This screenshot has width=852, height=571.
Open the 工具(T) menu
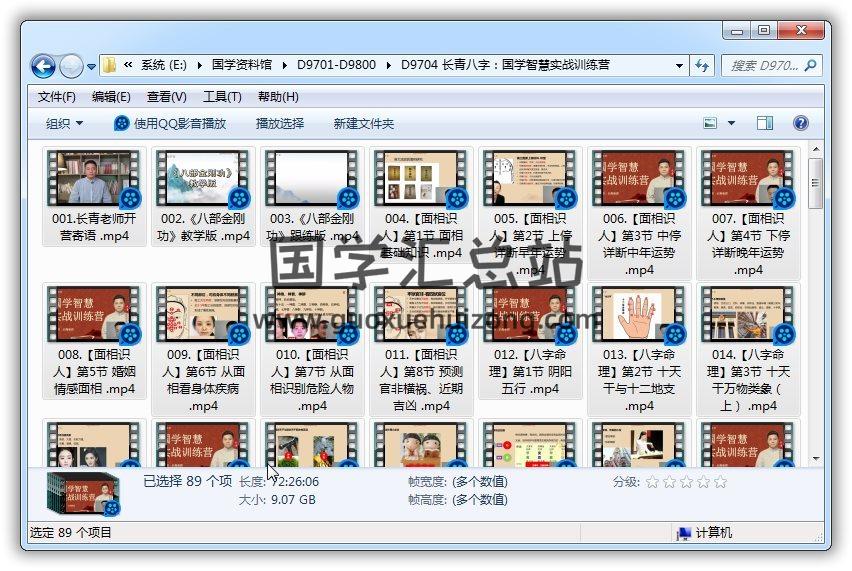tap(222, 97)
